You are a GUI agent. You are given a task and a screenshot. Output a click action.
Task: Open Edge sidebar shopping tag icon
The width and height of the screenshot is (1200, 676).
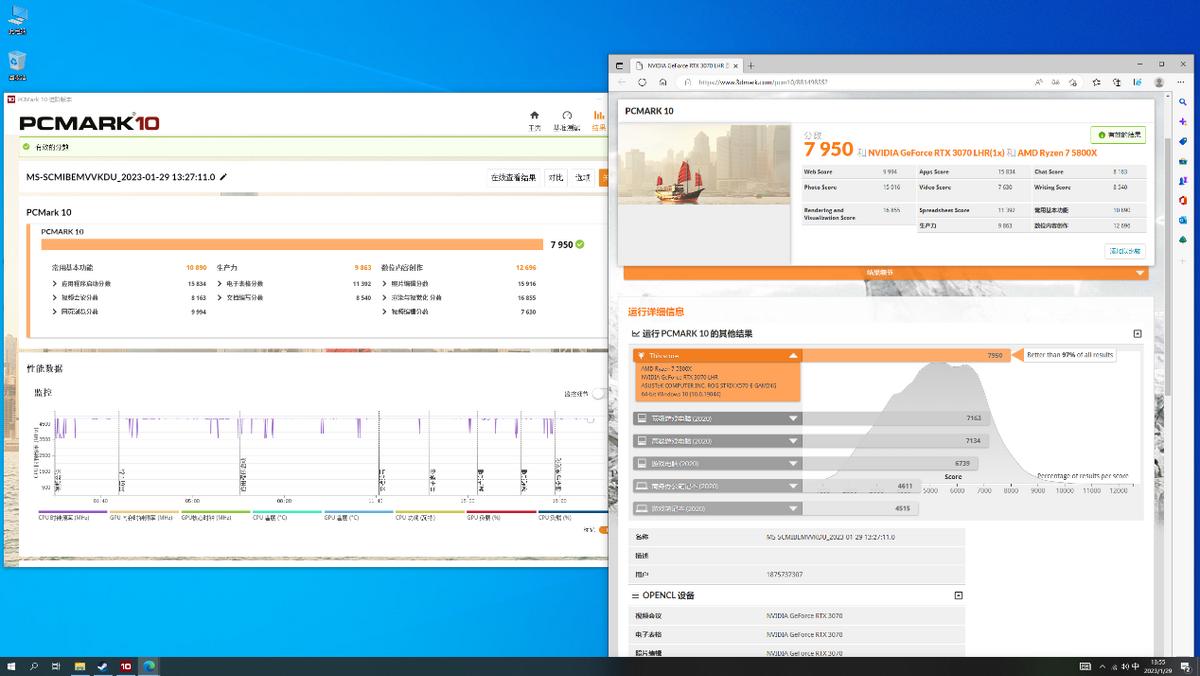(x=1183, y=141)
